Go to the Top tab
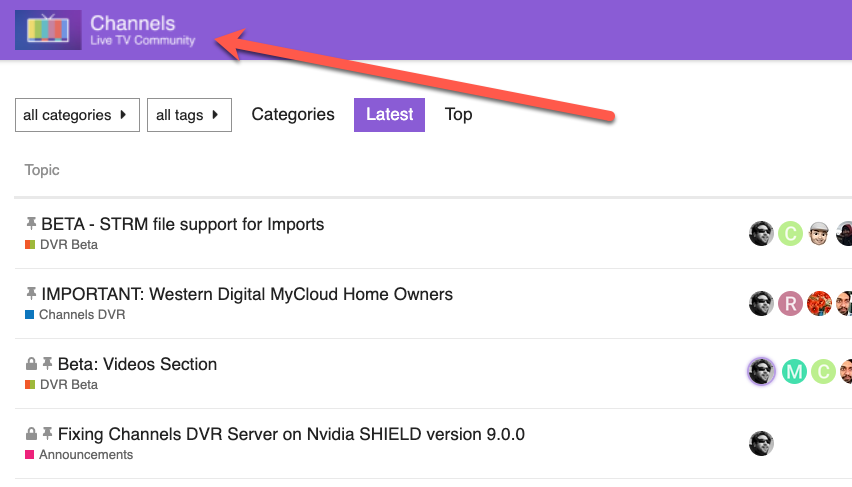This screenshot has height=487, width=852. [x=459, y=114]
